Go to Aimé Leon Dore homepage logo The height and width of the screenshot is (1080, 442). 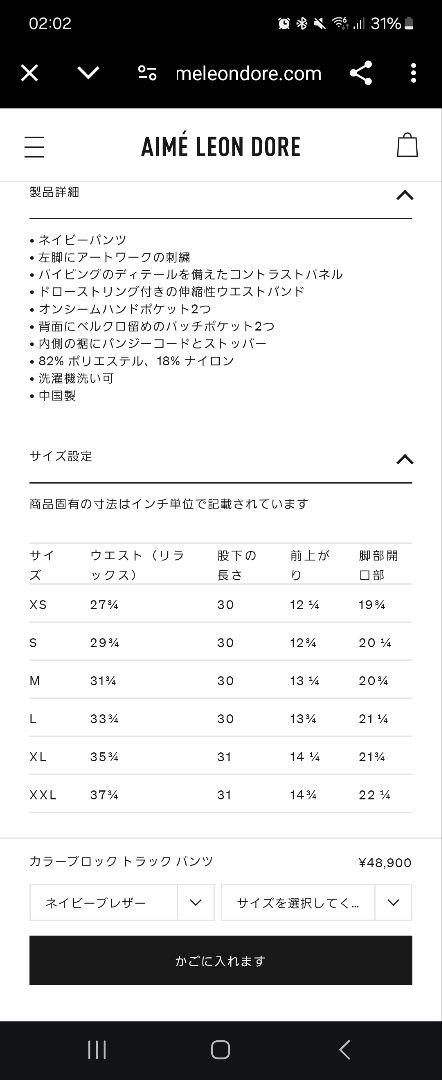click(x=221, y=147)
